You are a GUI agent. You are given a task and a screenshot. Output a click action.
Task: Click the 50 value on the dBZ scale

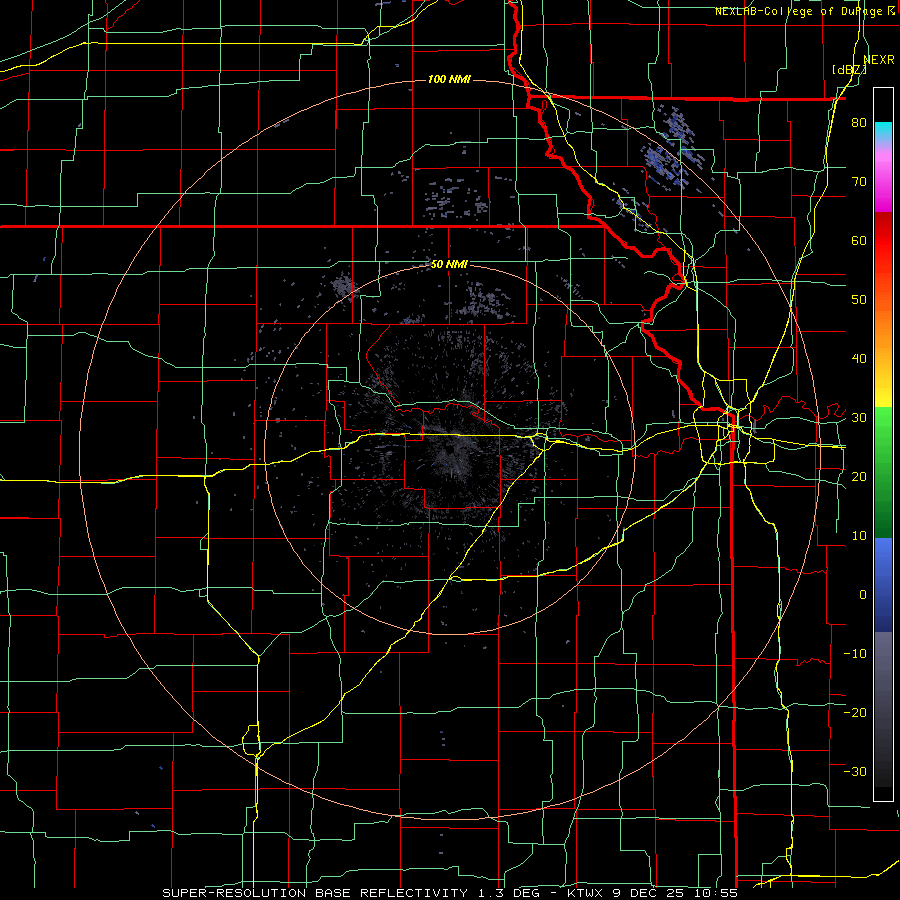tap(859, 300)
